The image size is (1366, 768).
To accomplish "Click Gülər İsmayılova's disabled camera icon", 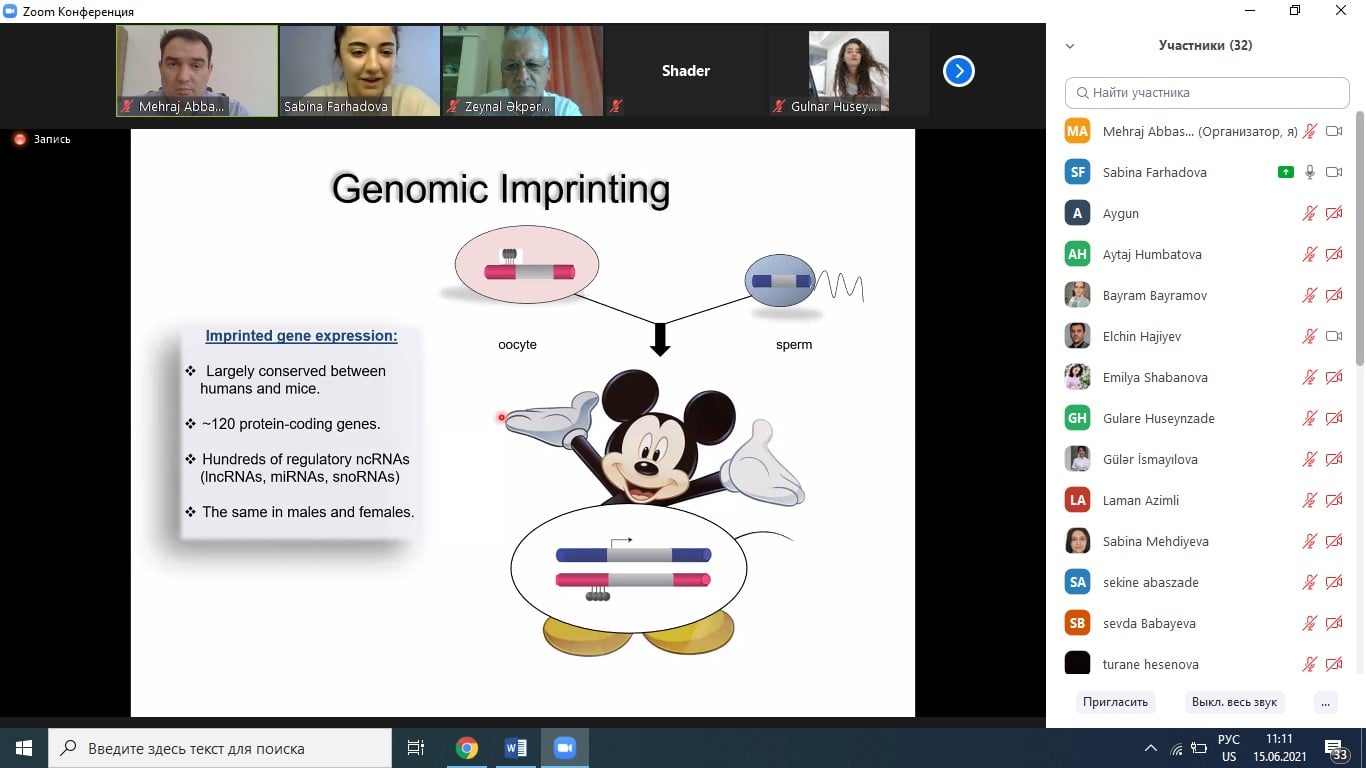I will 1334,459.
